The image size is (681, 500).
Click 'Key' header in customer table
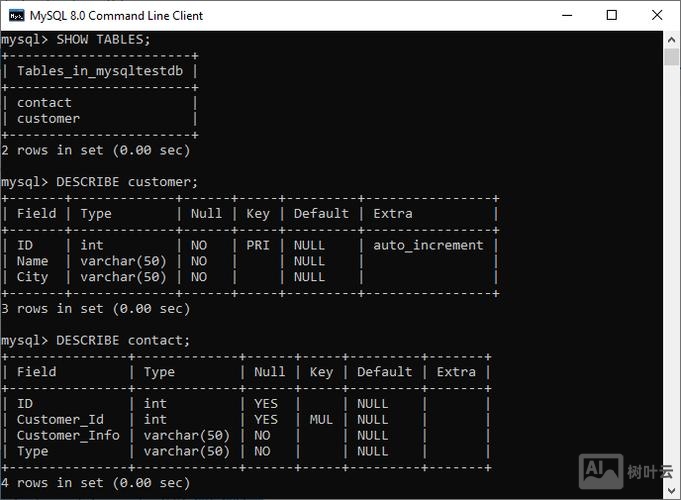[258, 214]
